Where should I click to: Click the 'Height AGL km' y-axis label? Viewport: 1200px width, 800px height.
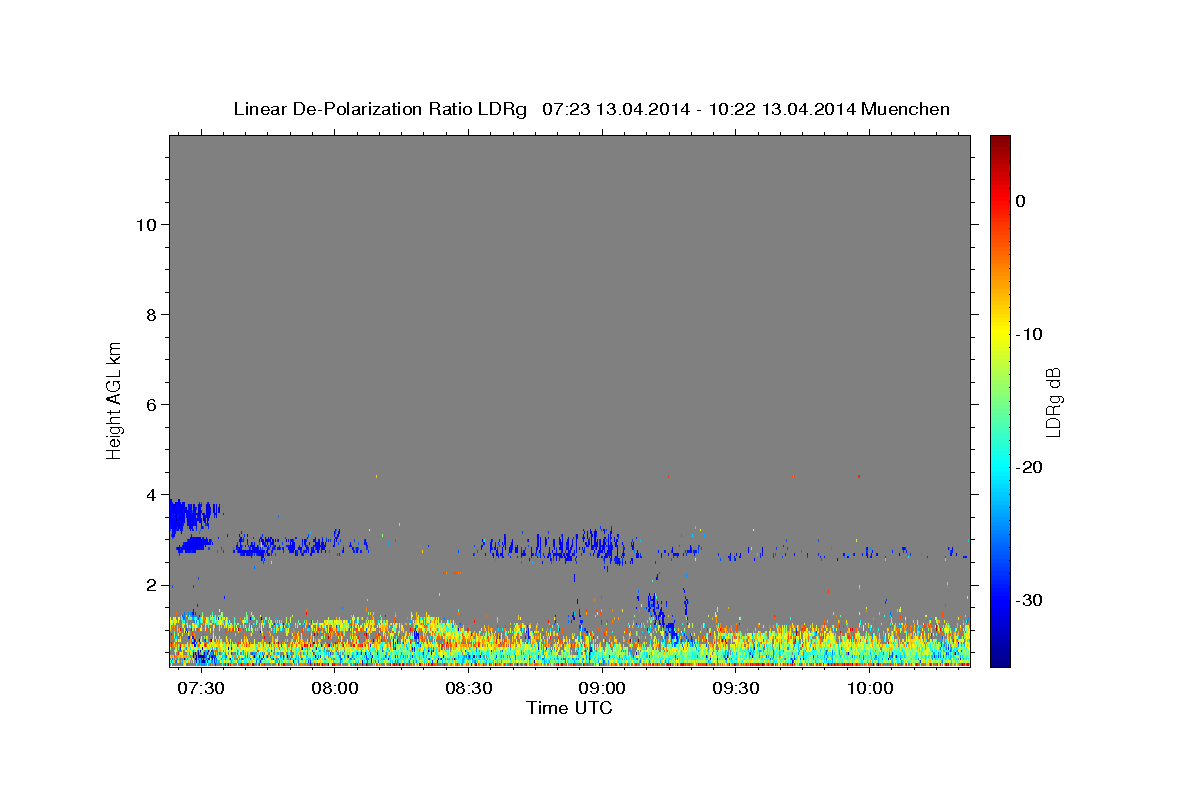[x=115, y=399]
